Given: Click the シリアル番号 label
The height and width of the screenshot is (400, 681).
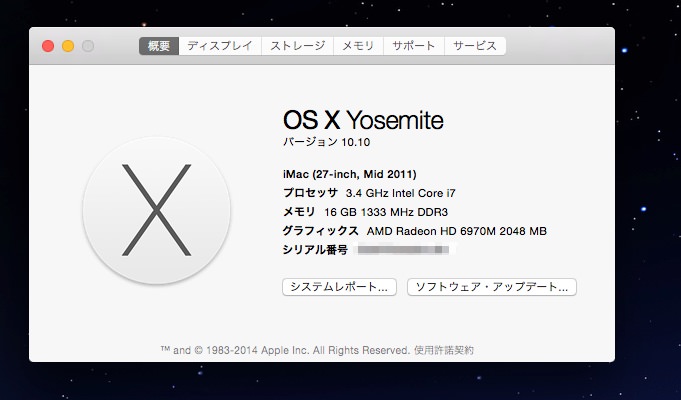Looking at the screenshot, I should pos(315,250).
